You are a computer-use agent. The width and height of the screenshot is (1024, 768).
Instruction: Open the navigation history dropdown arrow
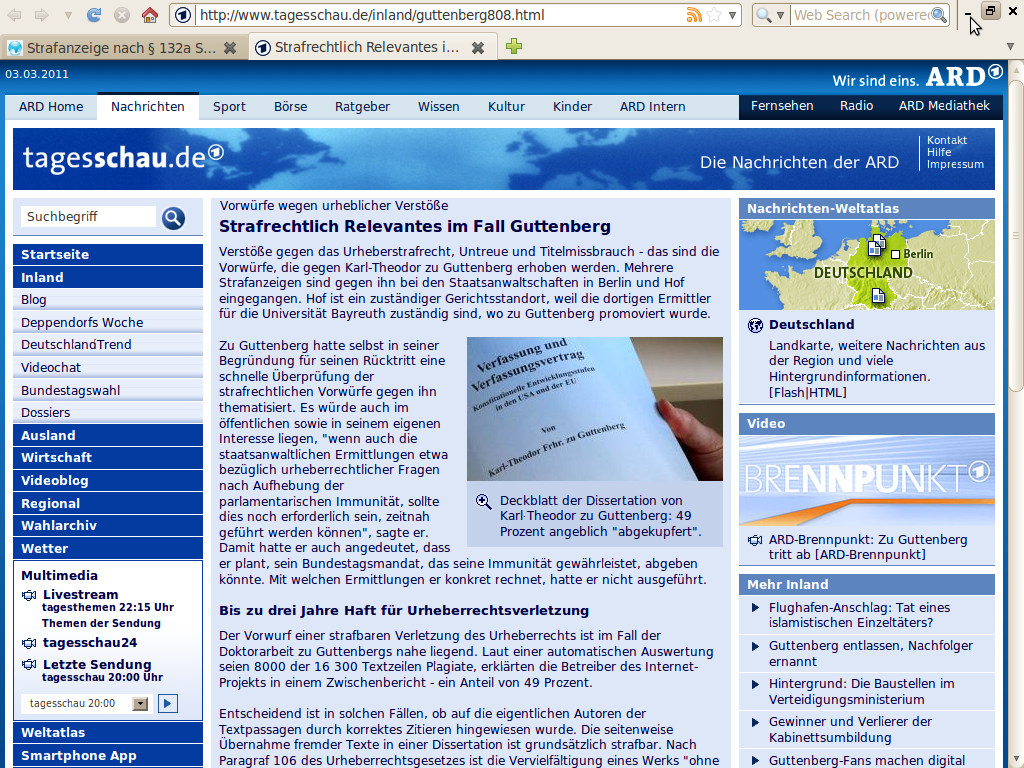tap(68, 15)
